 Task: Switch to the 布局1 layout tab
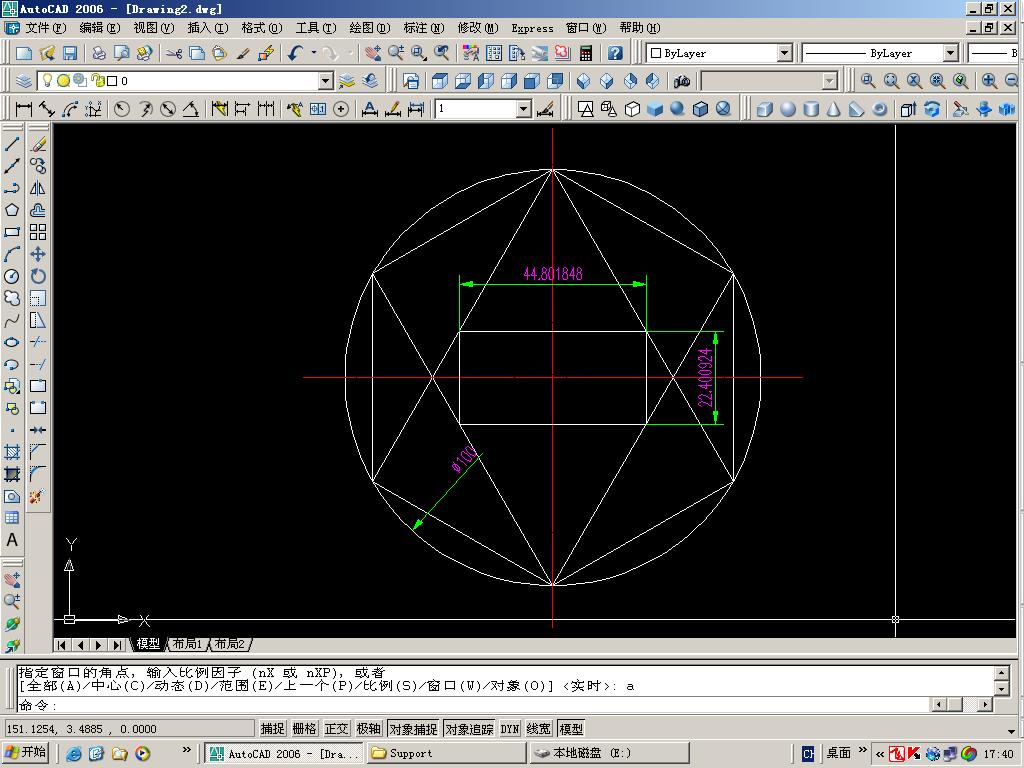(x=187, y=644)
